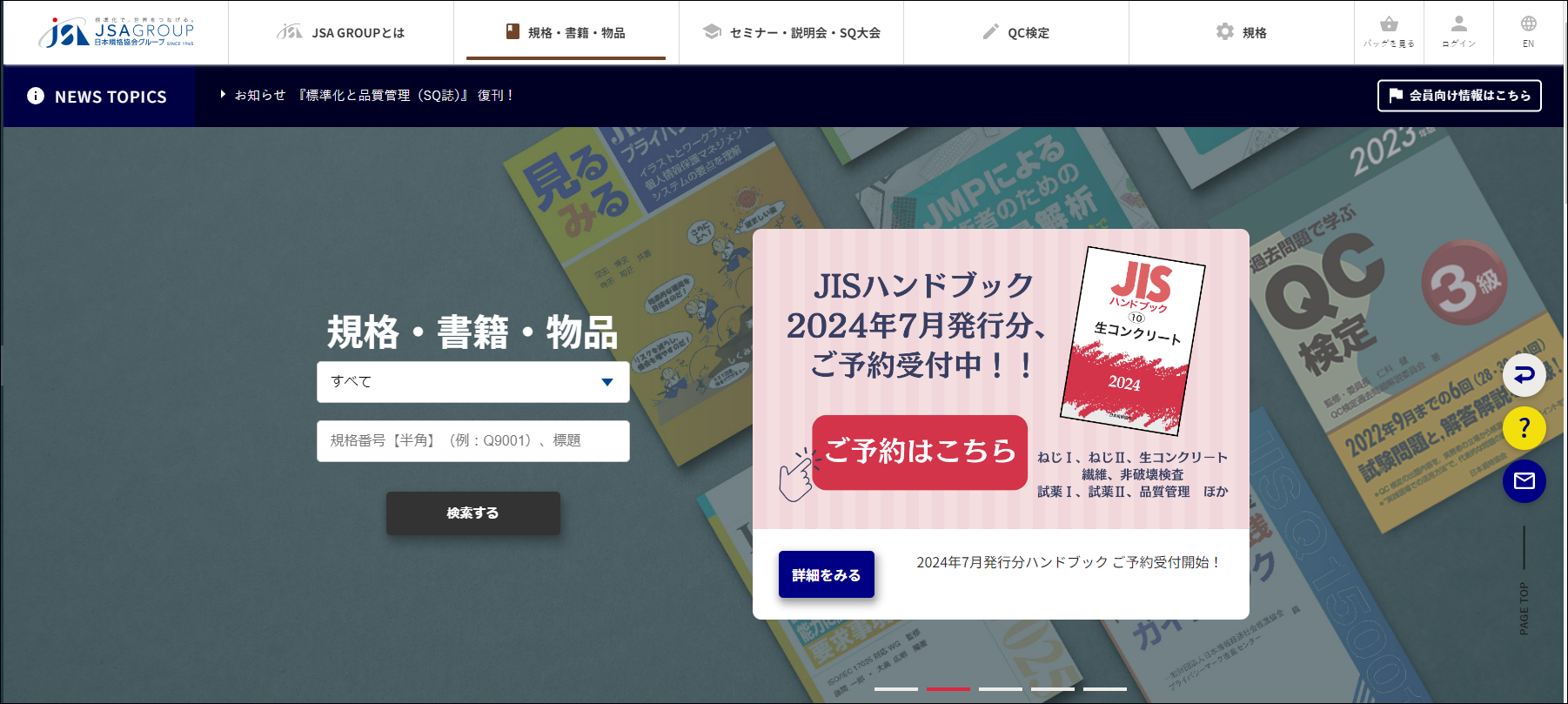Select the first carousel slide indicator
The image size is (1568, 704).
click(896, 688)
